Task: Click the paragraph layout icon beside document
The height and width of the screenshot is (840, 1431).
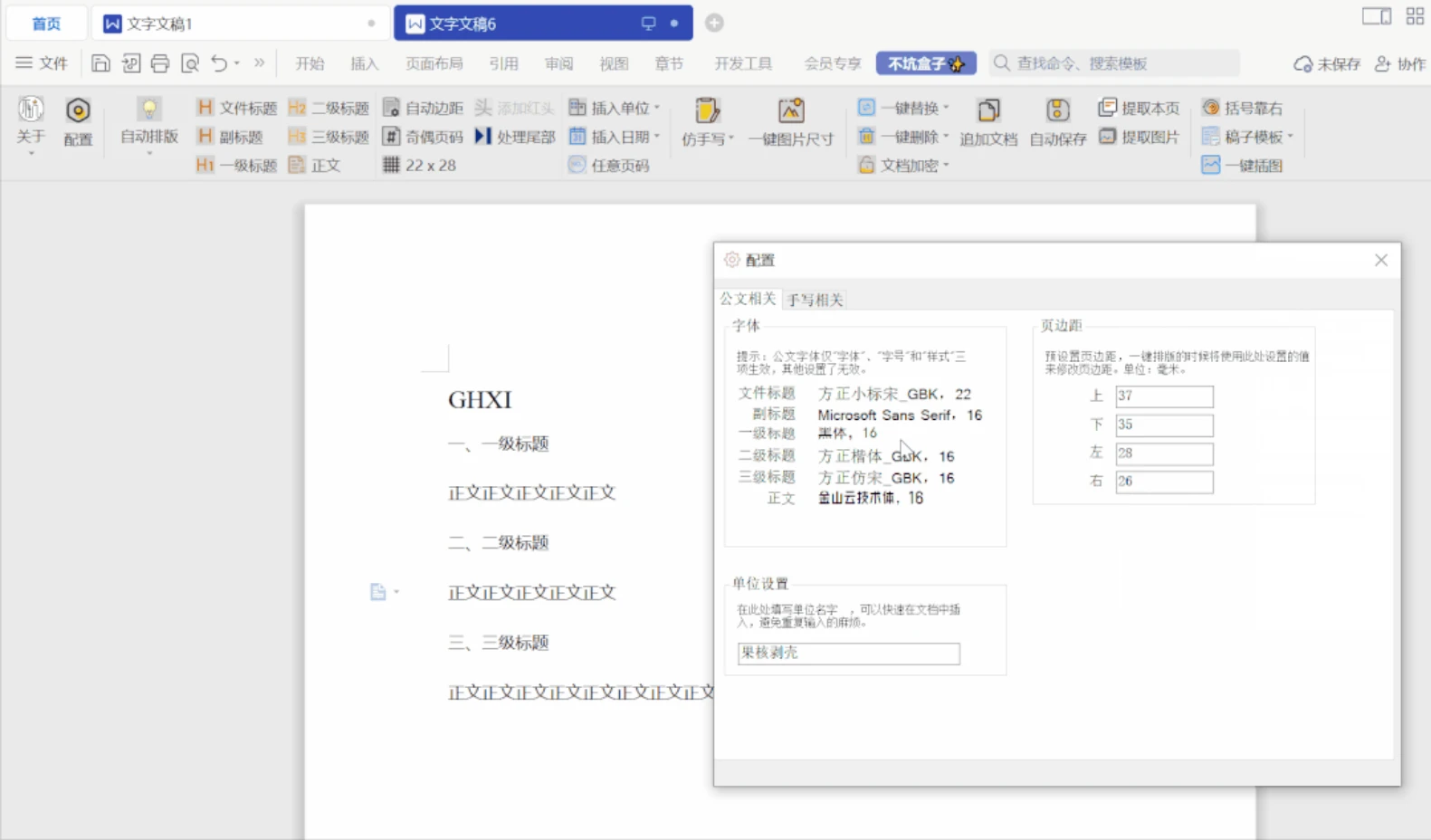Action: pos(378,592)
